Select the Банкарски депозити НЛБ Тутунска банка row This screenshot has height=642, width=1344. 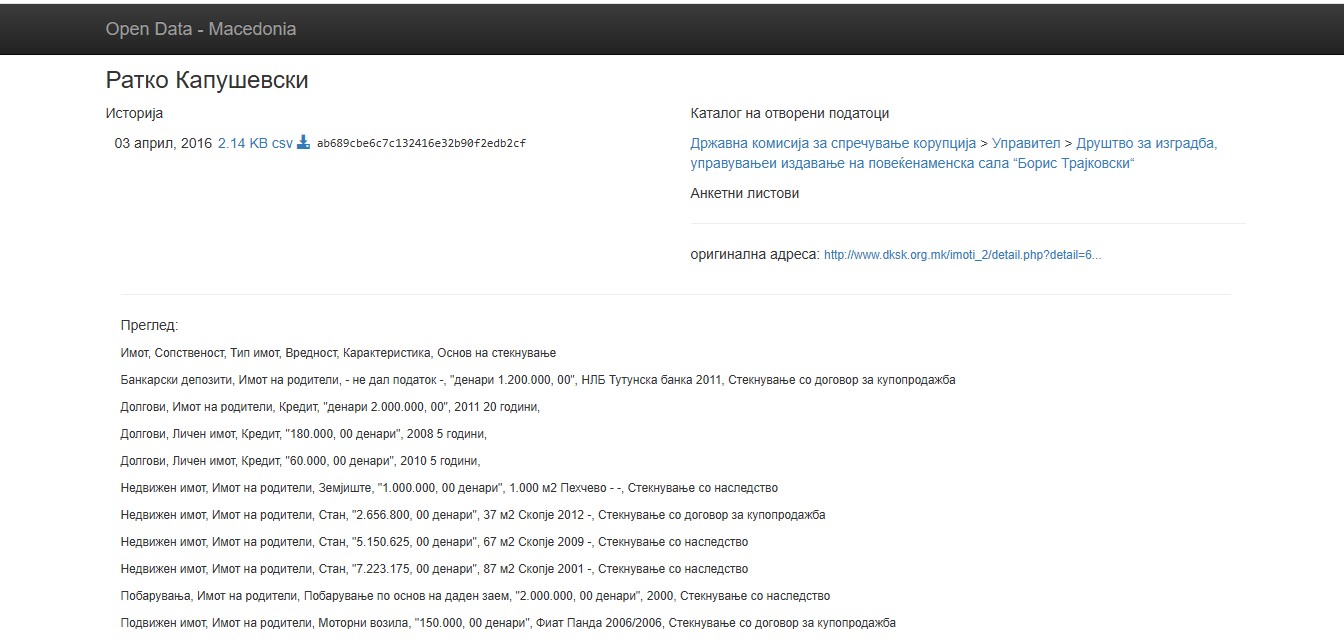(x=538, y=380)
